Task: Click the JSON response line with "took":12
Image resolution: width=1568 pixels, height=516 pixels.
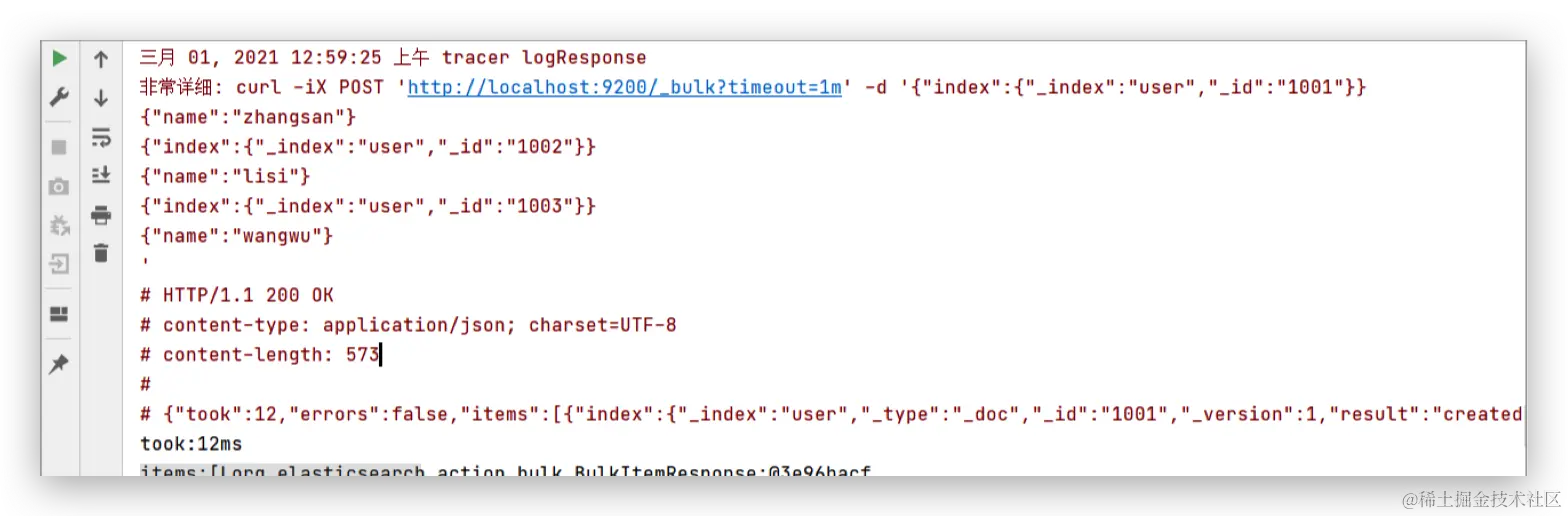Action: [831, 414]
